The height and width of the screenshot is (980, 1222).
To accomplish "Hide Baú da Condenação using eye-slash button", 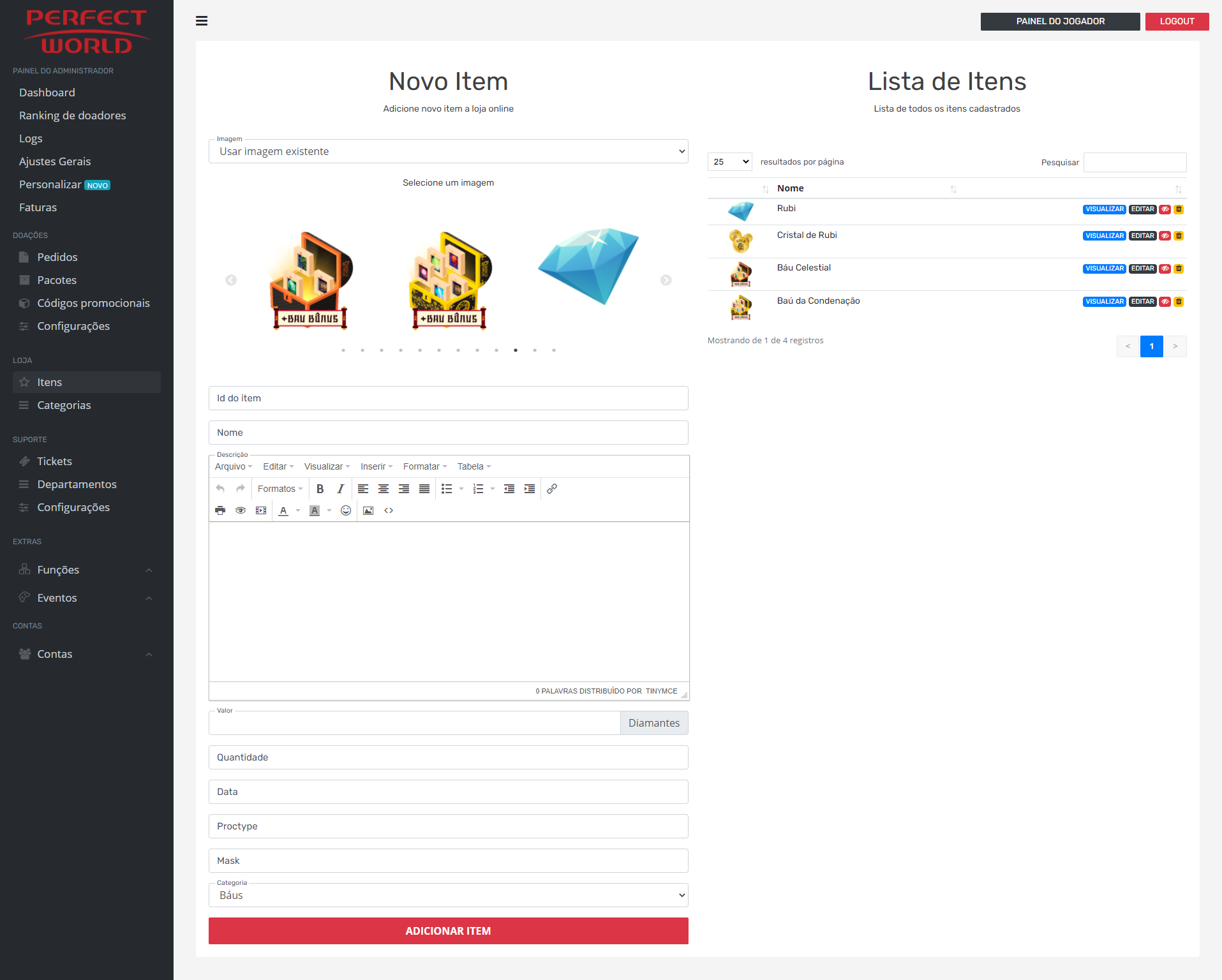I will point(1165,302).
